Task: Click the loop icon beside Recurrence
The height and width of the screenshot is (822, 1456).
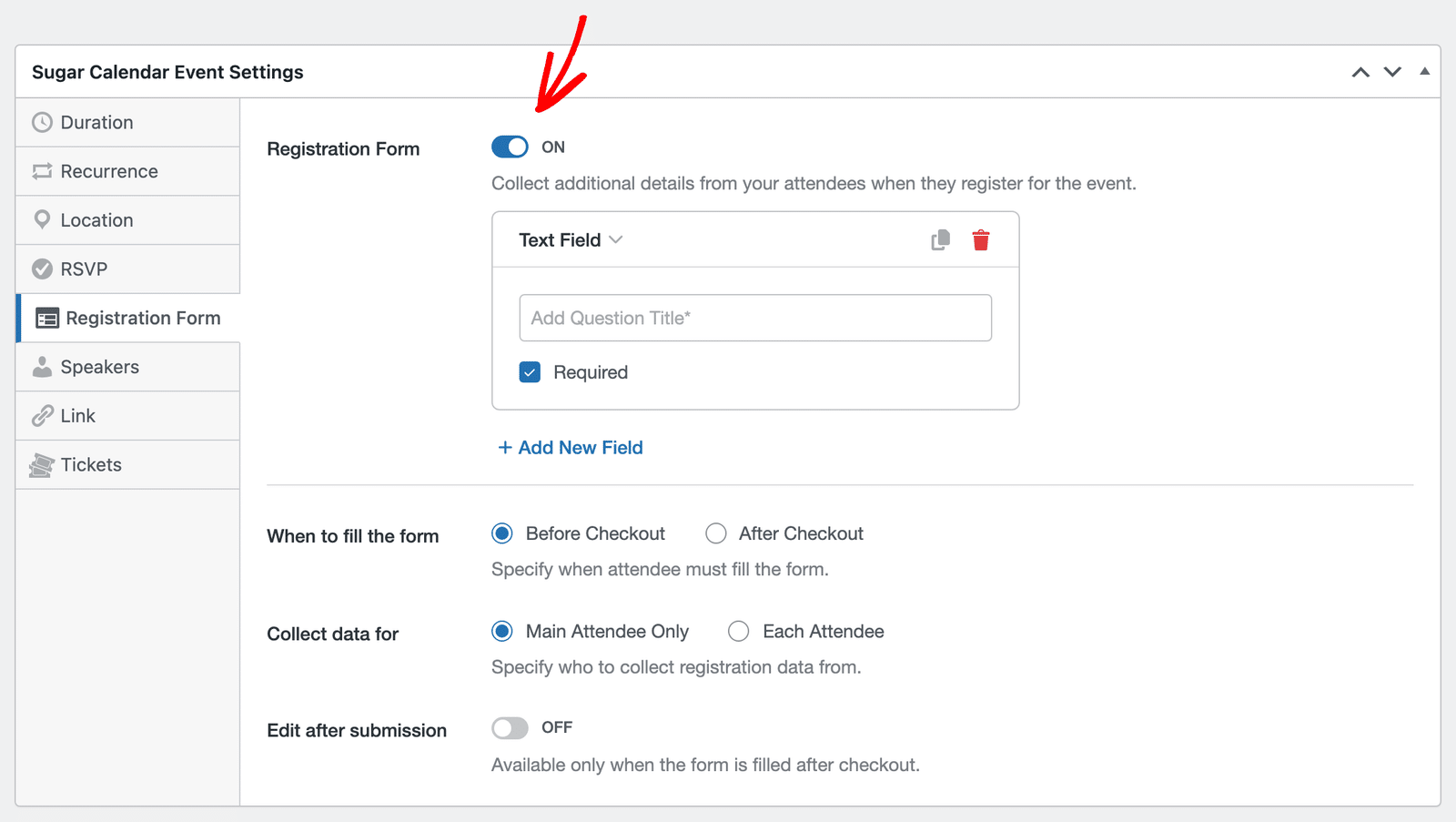Action: 42,171
